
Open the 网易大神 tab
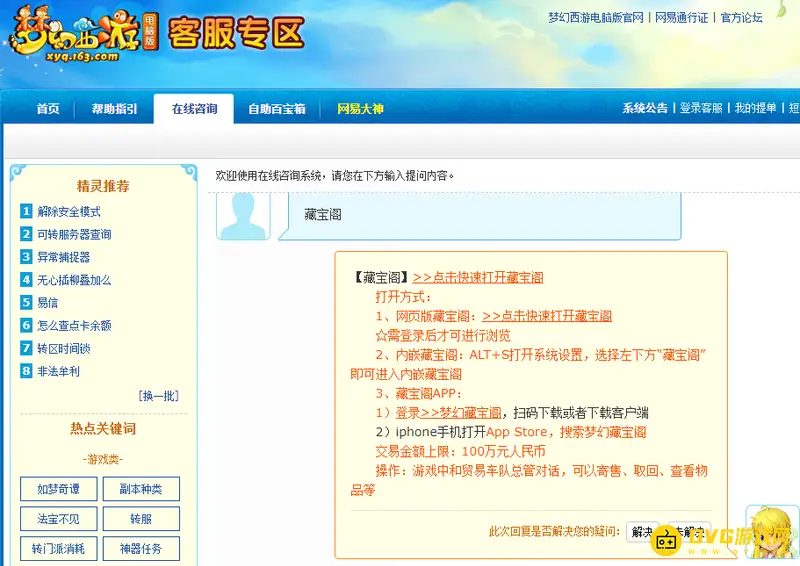point(360,108)
